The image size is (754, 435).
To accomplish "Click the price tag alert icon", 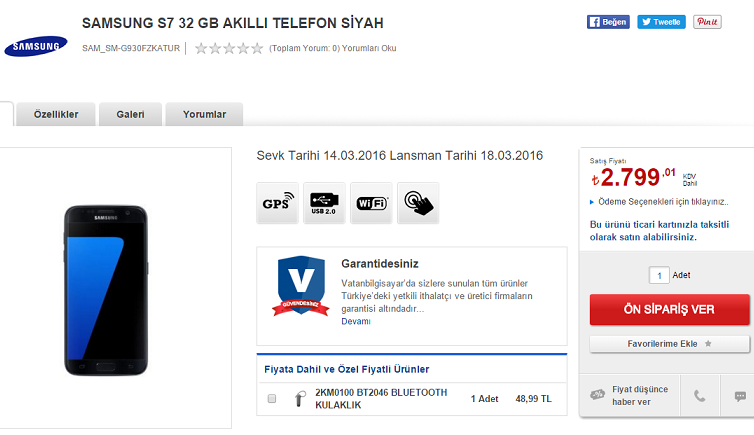I will pos(597,395).
